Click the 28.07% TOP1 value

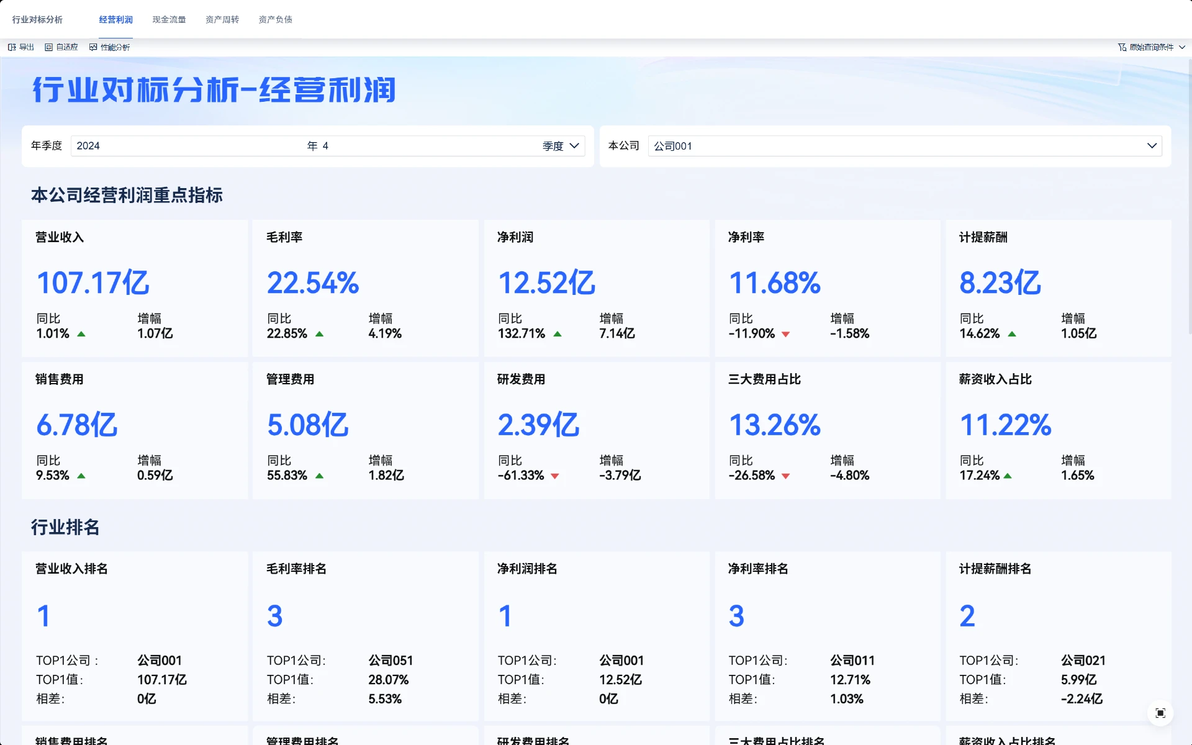(388, 680)
